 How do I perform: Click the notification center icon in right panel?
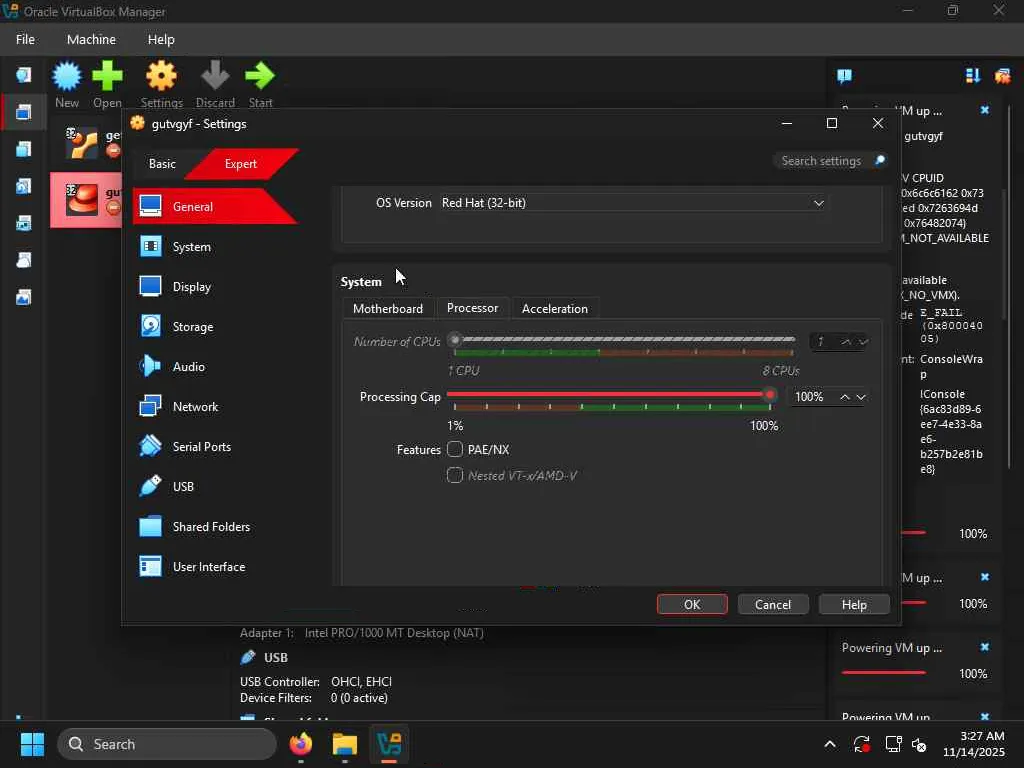tap(844, 76)
